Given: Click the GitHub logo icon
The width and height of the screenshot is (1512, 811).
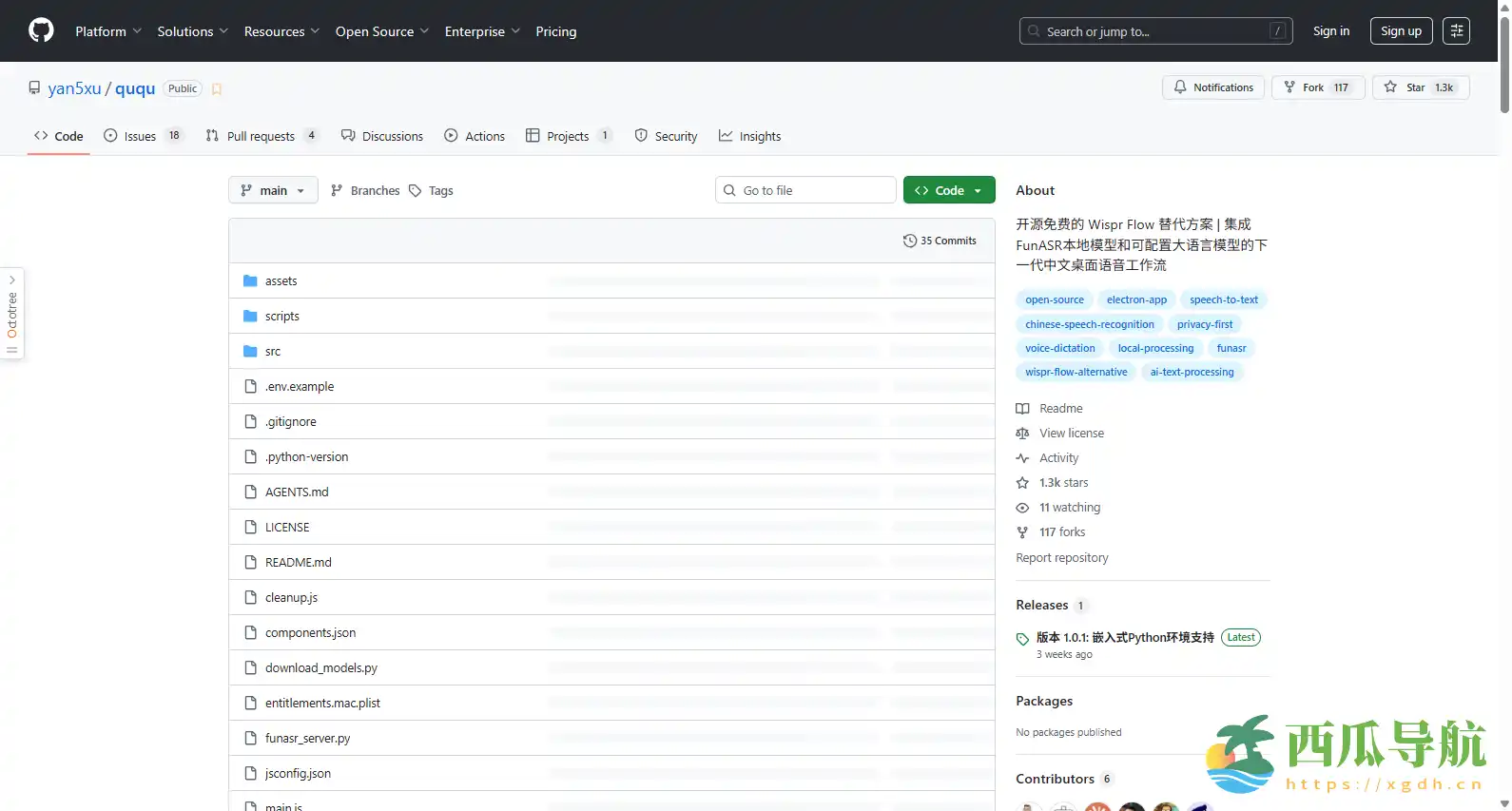Looking at the screenshot, I should coord(41,31).
